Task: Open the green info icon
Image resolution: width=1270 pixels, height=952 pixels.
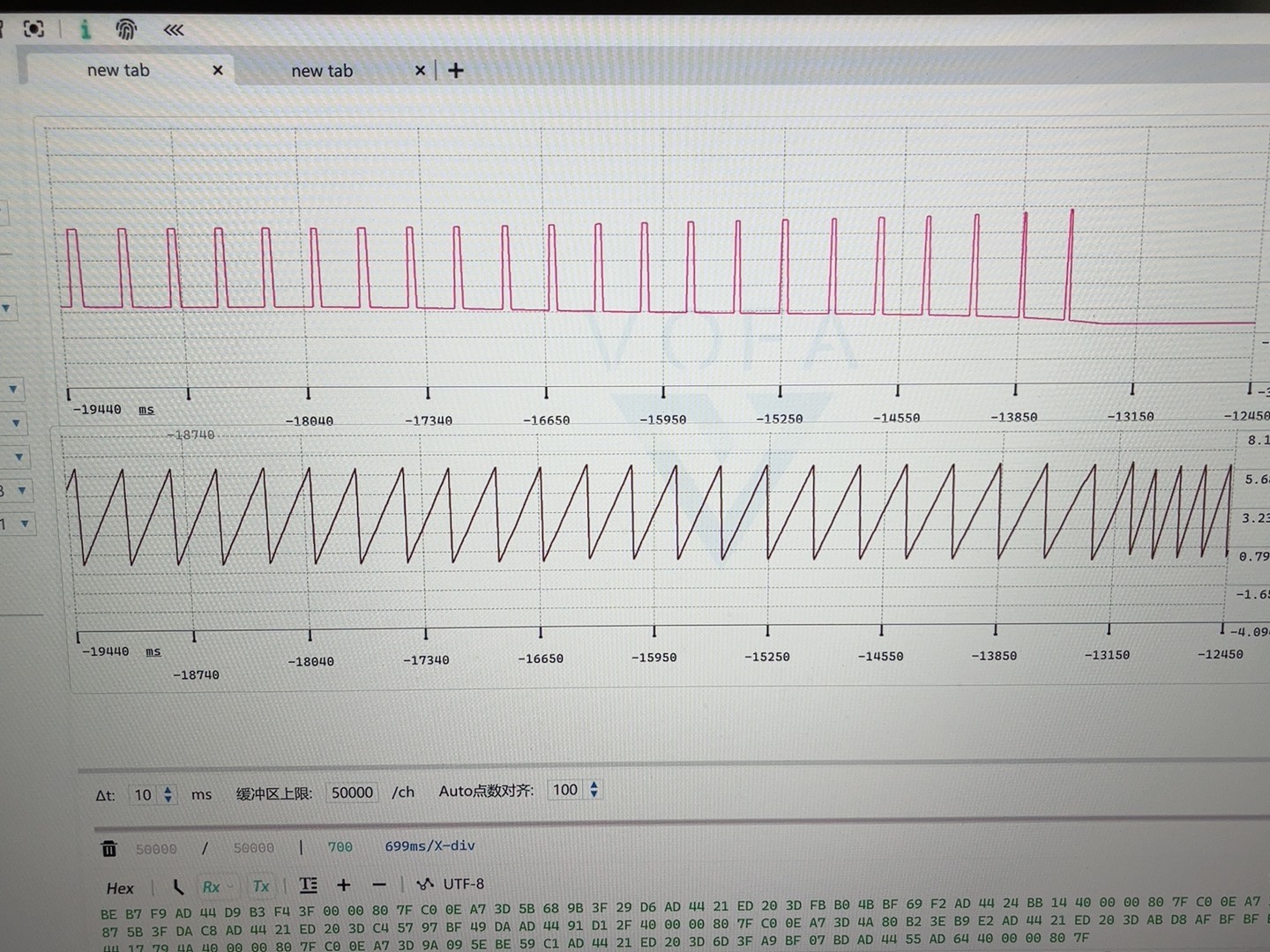Action: coord(86,29)
